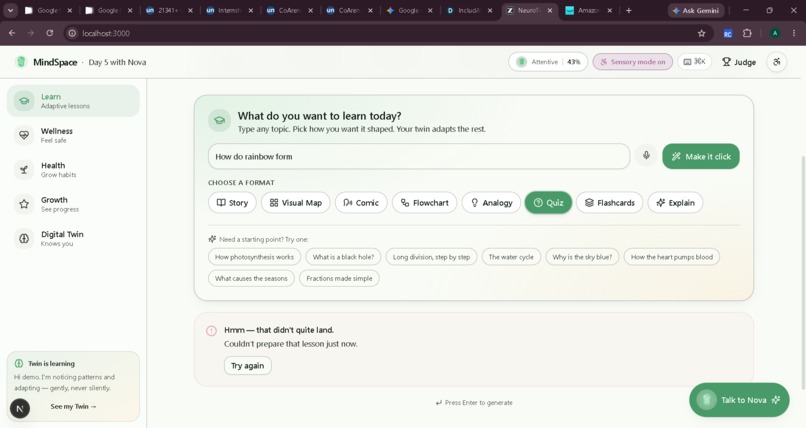Choose 'What causes the seasons' suggestion
The image size is (806, 428).
(x=251, y=278)
